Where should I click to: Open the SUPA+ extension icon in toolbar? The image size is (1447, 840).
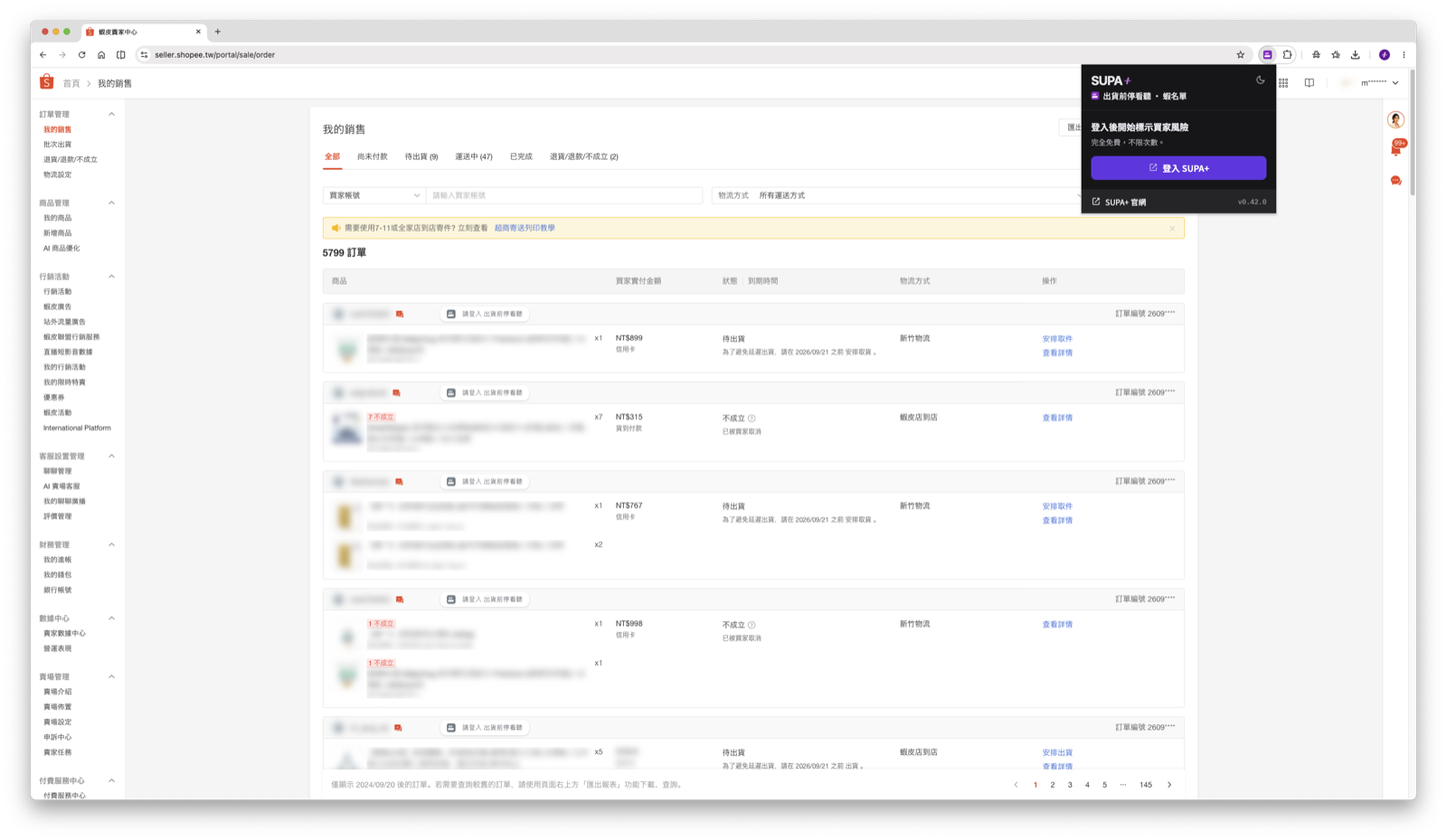pyautogui.click(x=1267, y=54)
